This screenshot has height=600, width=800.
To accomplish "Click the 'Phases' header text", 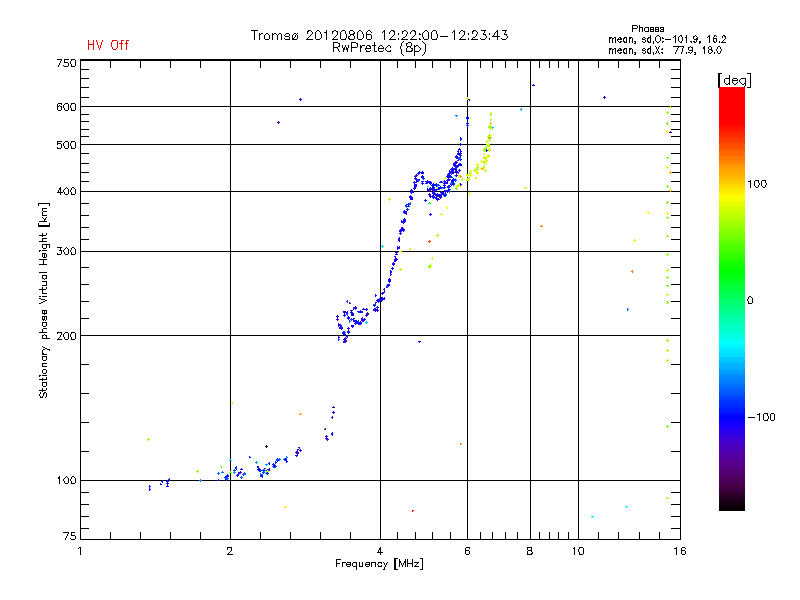I will pos(647,29).
